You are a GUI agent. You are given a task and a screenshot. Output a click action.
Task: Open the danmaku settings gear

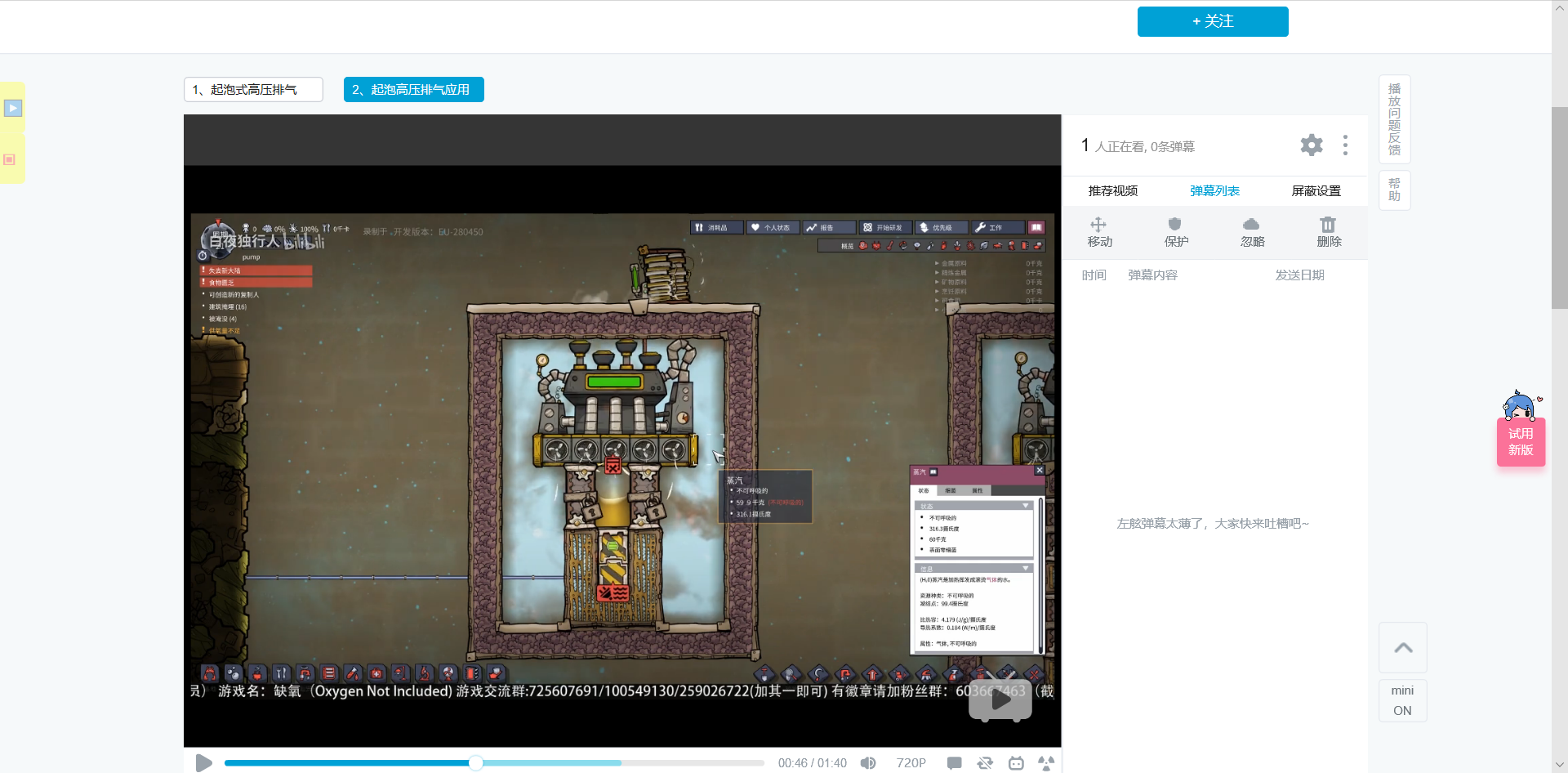1312,145
